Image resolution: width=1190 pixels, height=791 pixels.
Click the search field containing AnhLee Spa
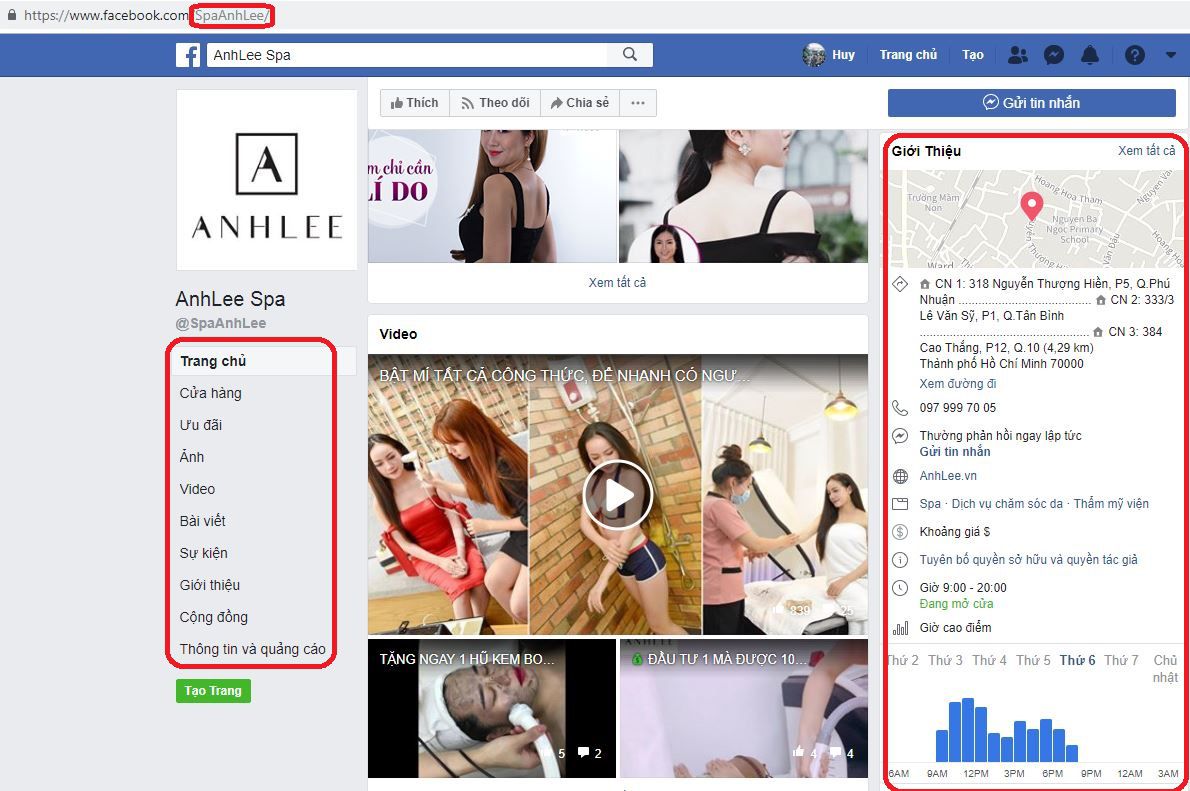coord(408,55)
